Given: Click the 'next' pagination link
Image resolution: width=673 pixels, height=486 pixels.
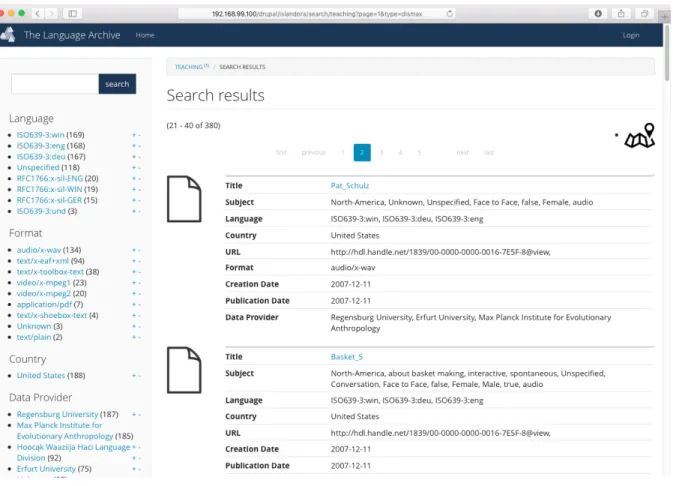Looking at the screenshot, I should (462, 152).
